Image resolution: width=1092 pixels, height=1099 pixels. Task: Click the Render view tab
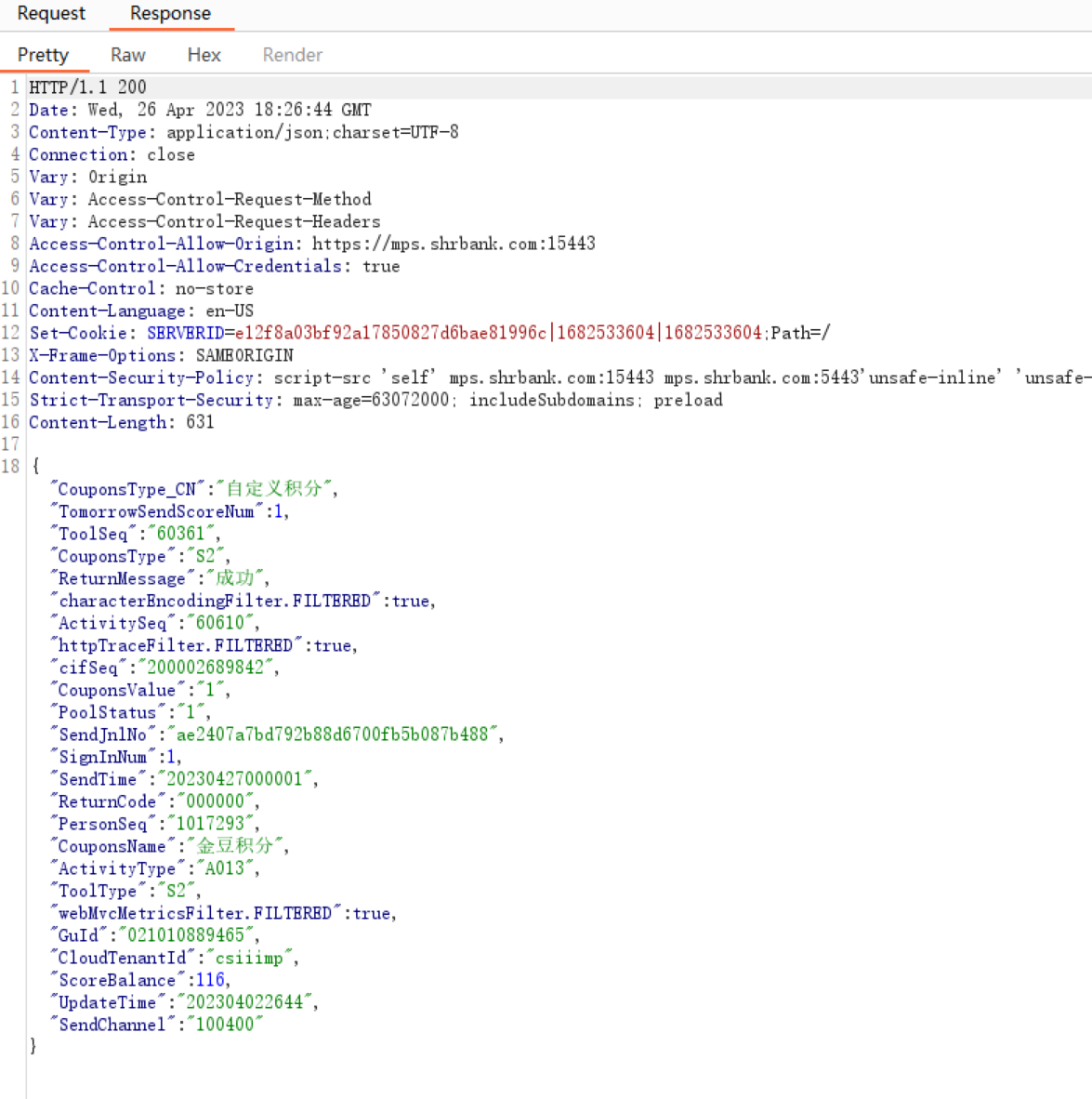[292, 55]
